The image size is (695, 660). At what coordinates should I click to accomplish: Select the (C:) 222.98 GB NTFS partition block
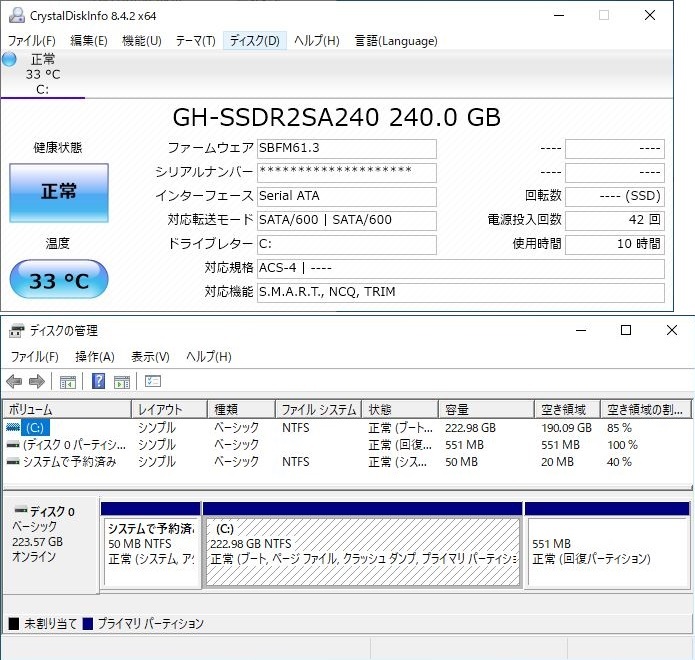(363, 546)
